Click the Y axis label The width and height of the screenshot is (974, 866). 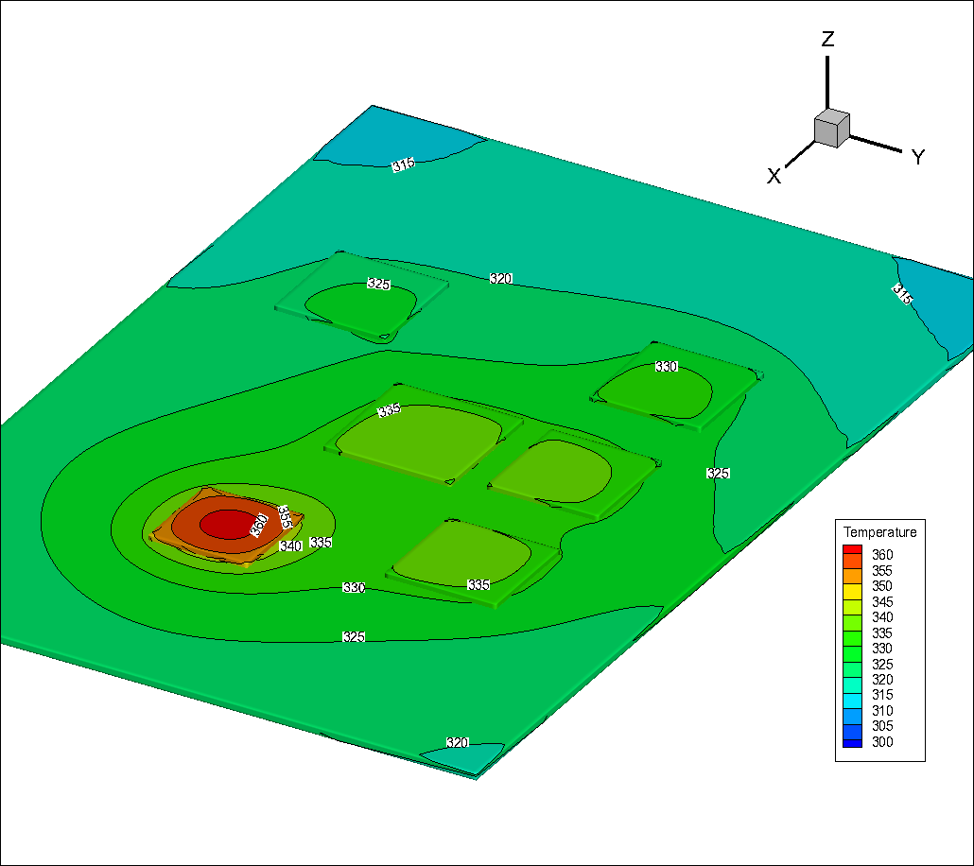click(917, 156)
